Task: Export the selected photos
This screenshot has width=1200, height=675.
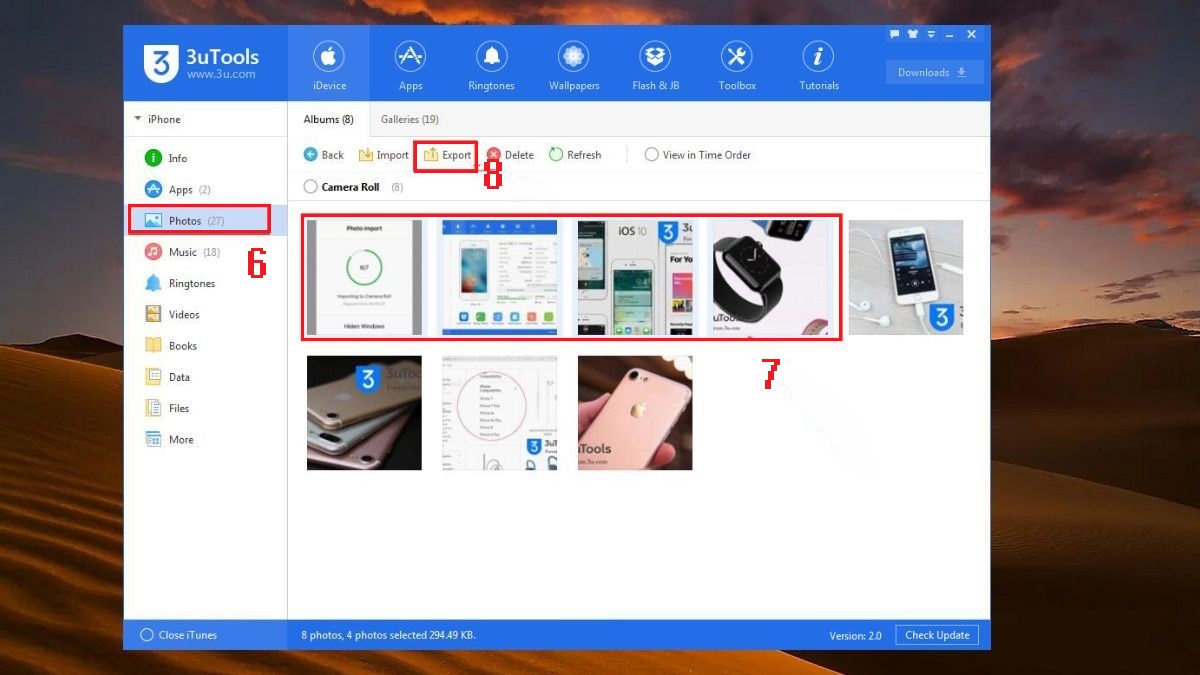Action: coord(447,155)
